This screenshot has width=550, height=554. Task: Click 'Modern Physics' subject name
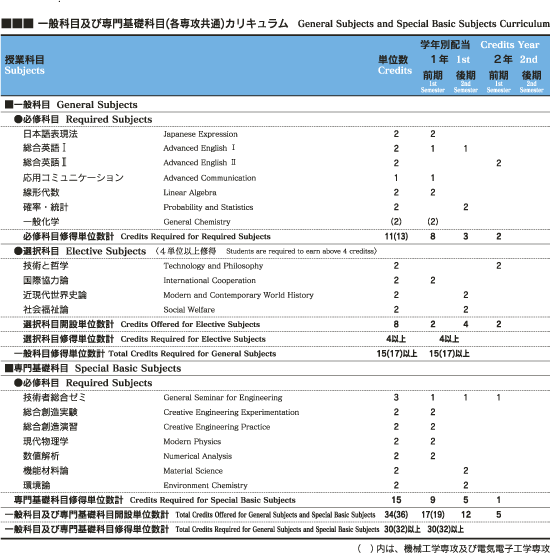[192, 442]
